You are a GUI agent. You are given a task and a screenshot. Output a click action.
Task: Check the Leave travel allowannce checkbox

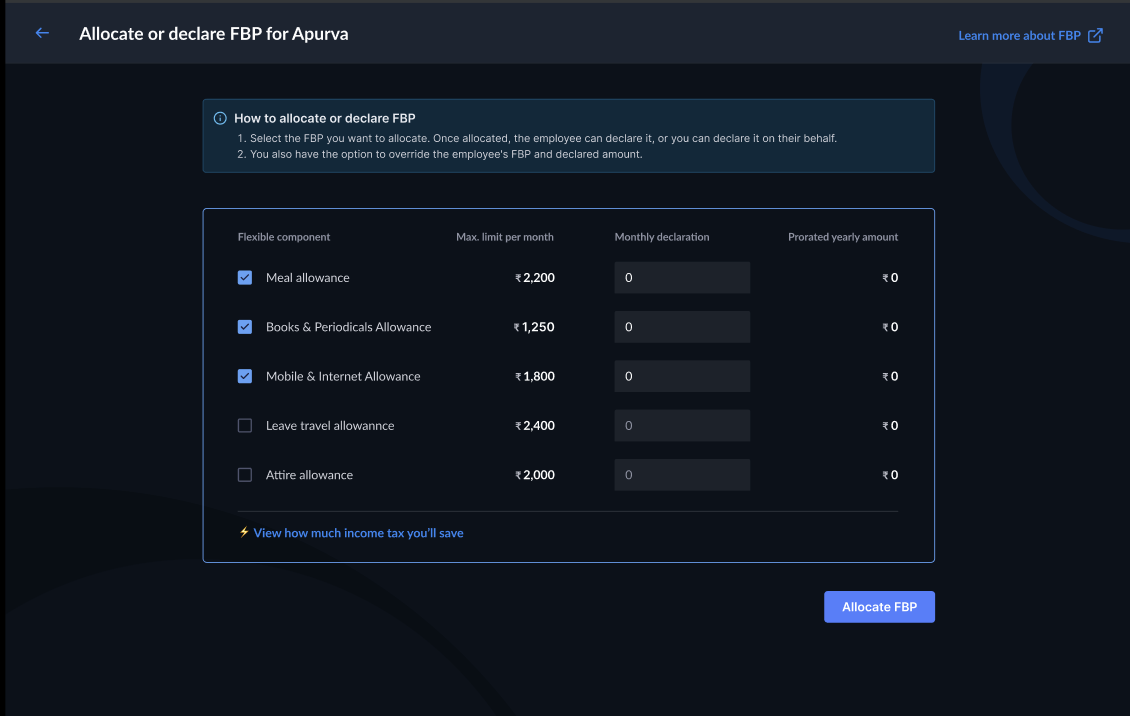tap(245, 426)
